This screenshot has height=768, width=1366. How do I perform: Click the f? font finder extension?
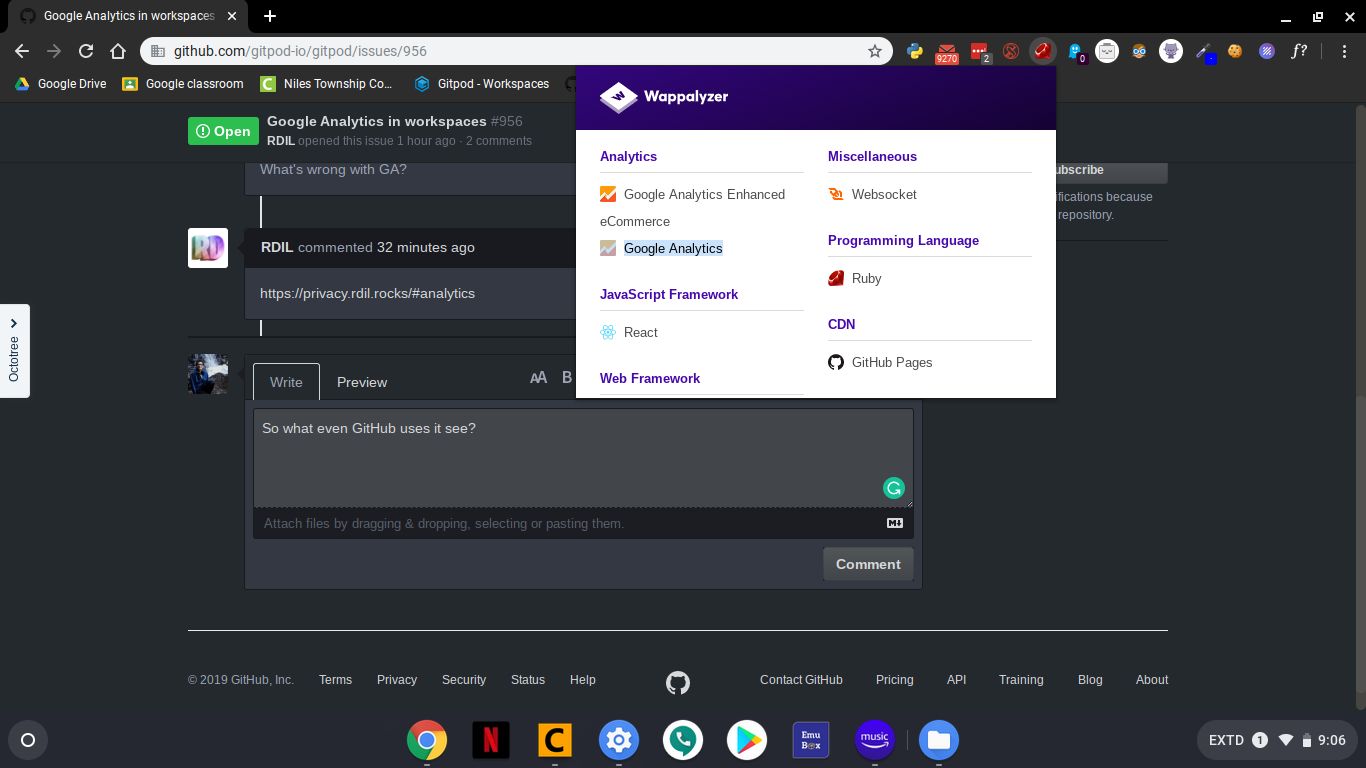(1298, 51)
